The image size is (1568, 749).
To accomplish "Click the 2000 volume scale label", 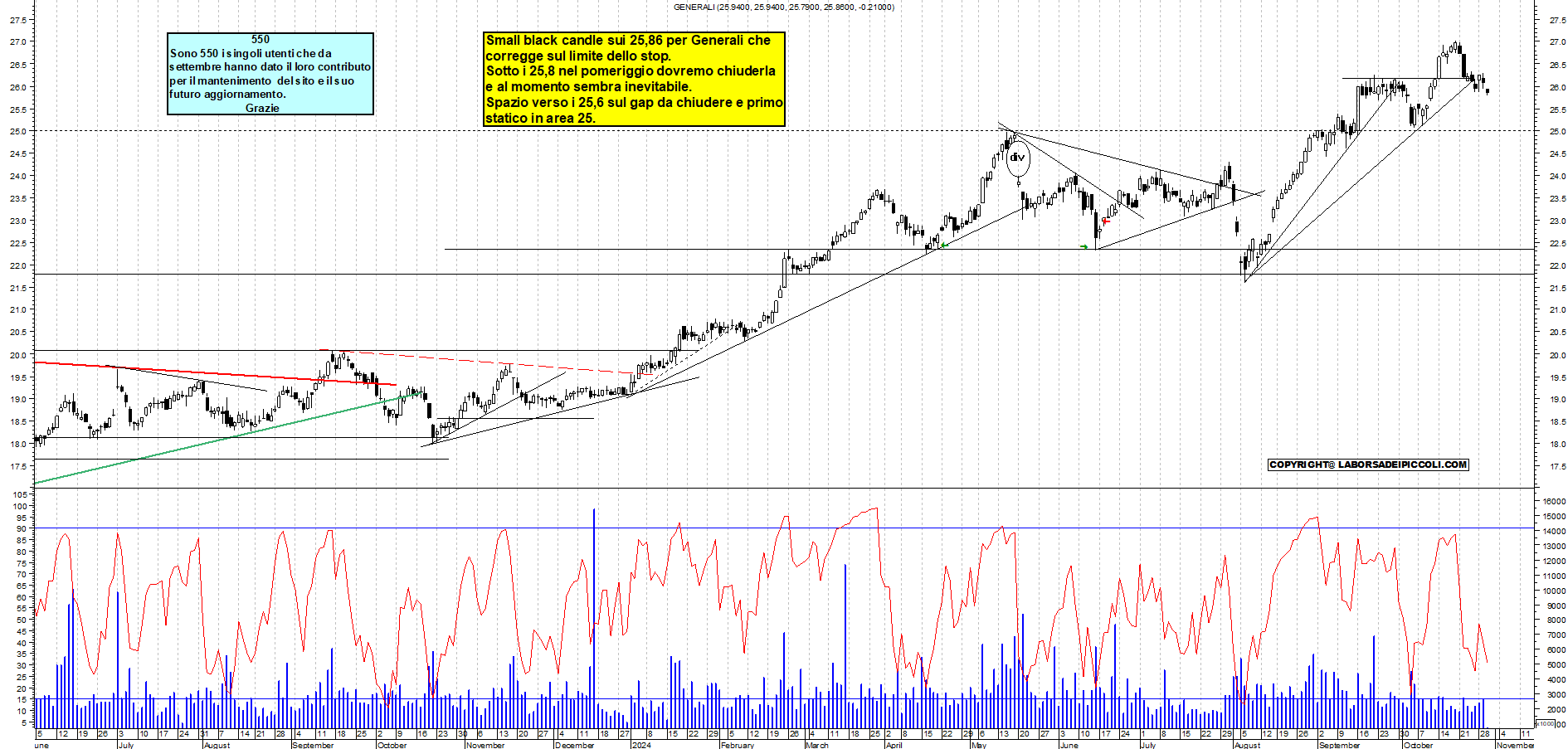I will (1555, 711).
